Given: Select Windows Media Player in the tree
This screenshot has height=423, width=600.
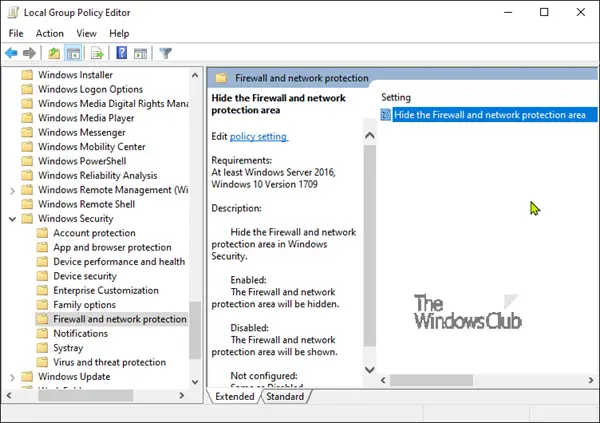Looking at the screenshot, I should pyautogui.click(x=86, y=118).
